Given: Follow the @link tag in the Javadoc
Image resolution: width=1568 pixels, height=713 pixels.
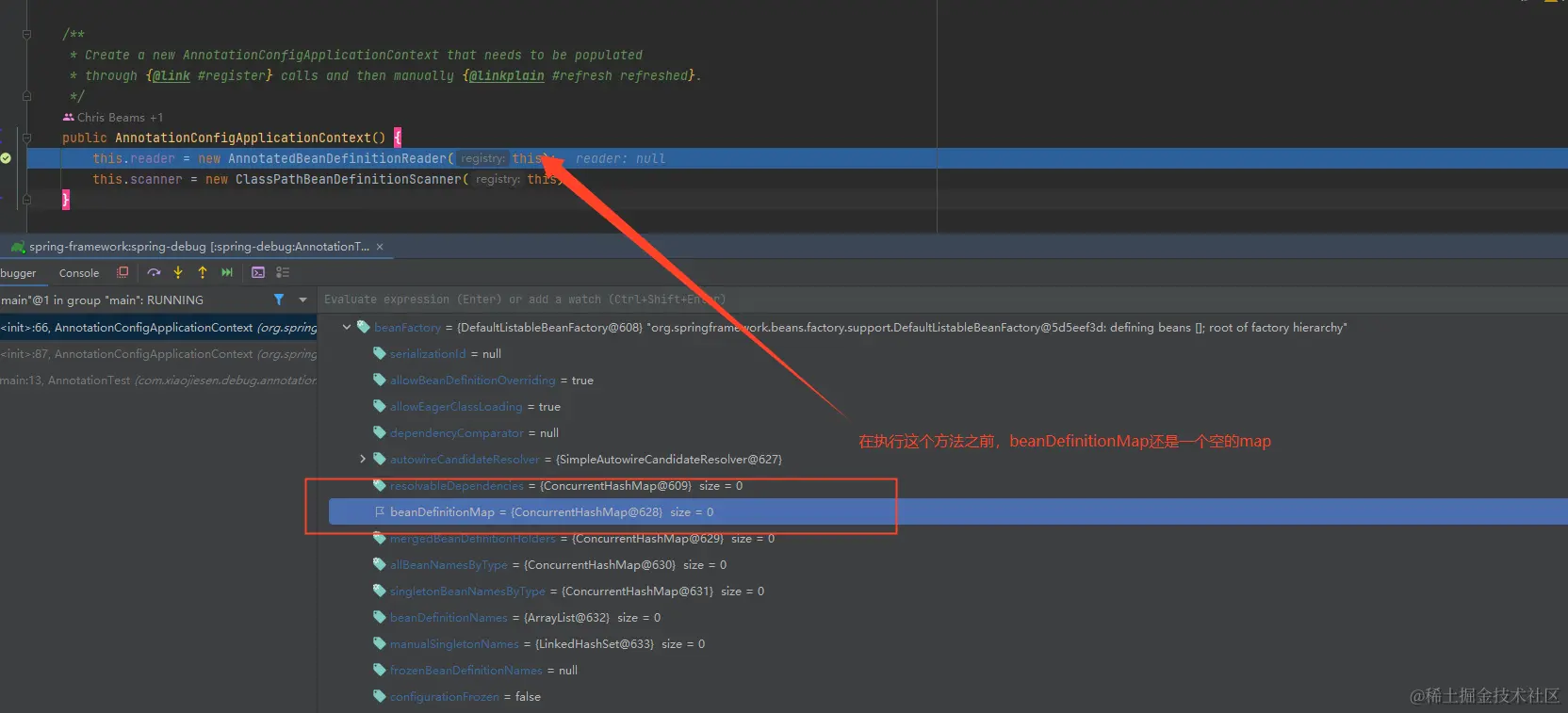Looking at the screenshot, I should [x=171, y=75].
